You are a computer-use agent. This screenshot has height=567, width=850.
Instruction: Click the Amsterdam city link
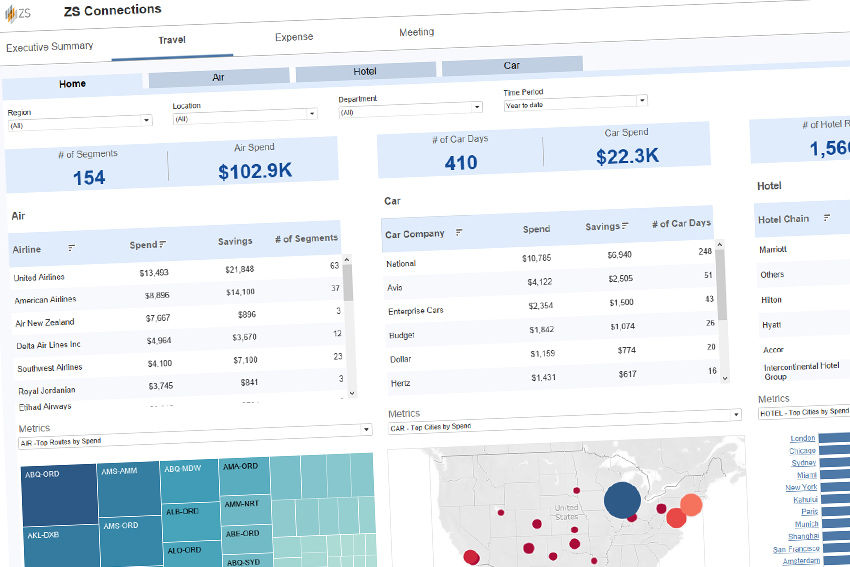click(x=801, y=560)
